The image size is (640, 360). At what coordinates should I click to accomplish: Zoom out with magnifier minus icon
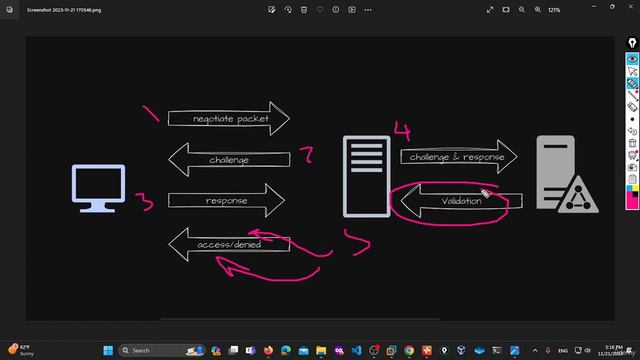[522, 10]
